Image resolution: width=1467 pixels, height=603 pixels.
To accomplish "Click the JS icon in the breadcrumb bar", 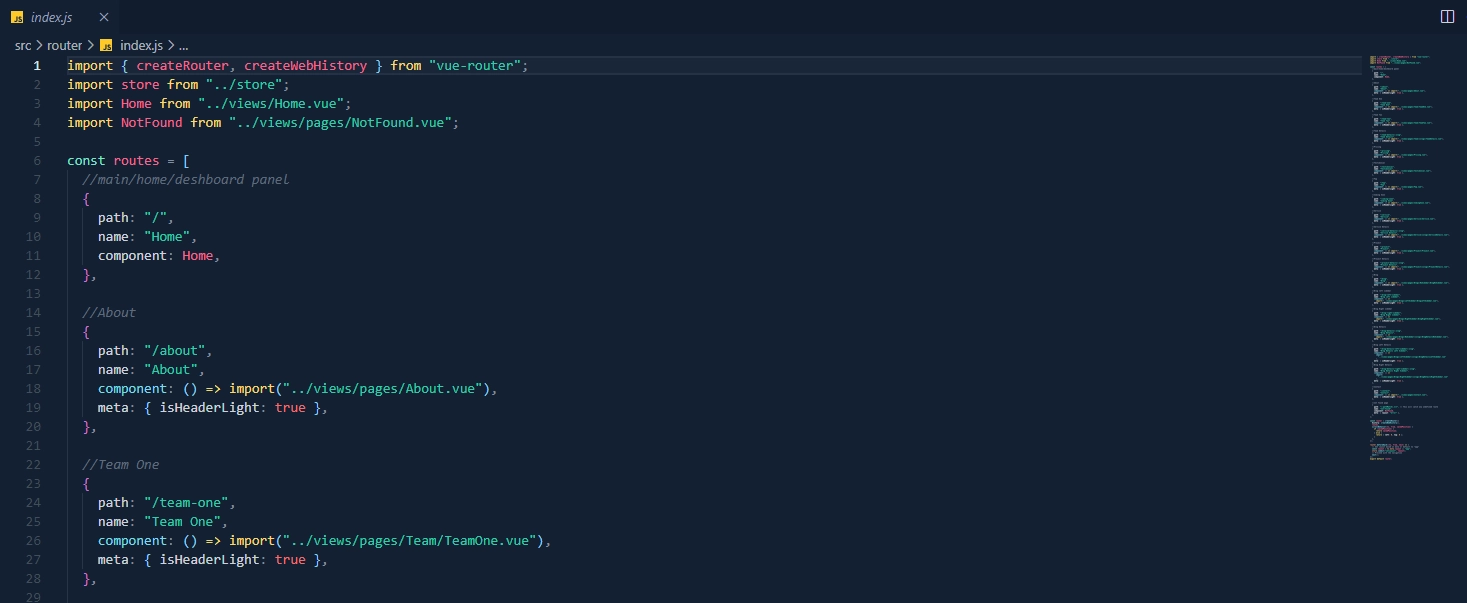I will [x=104, y=45].
